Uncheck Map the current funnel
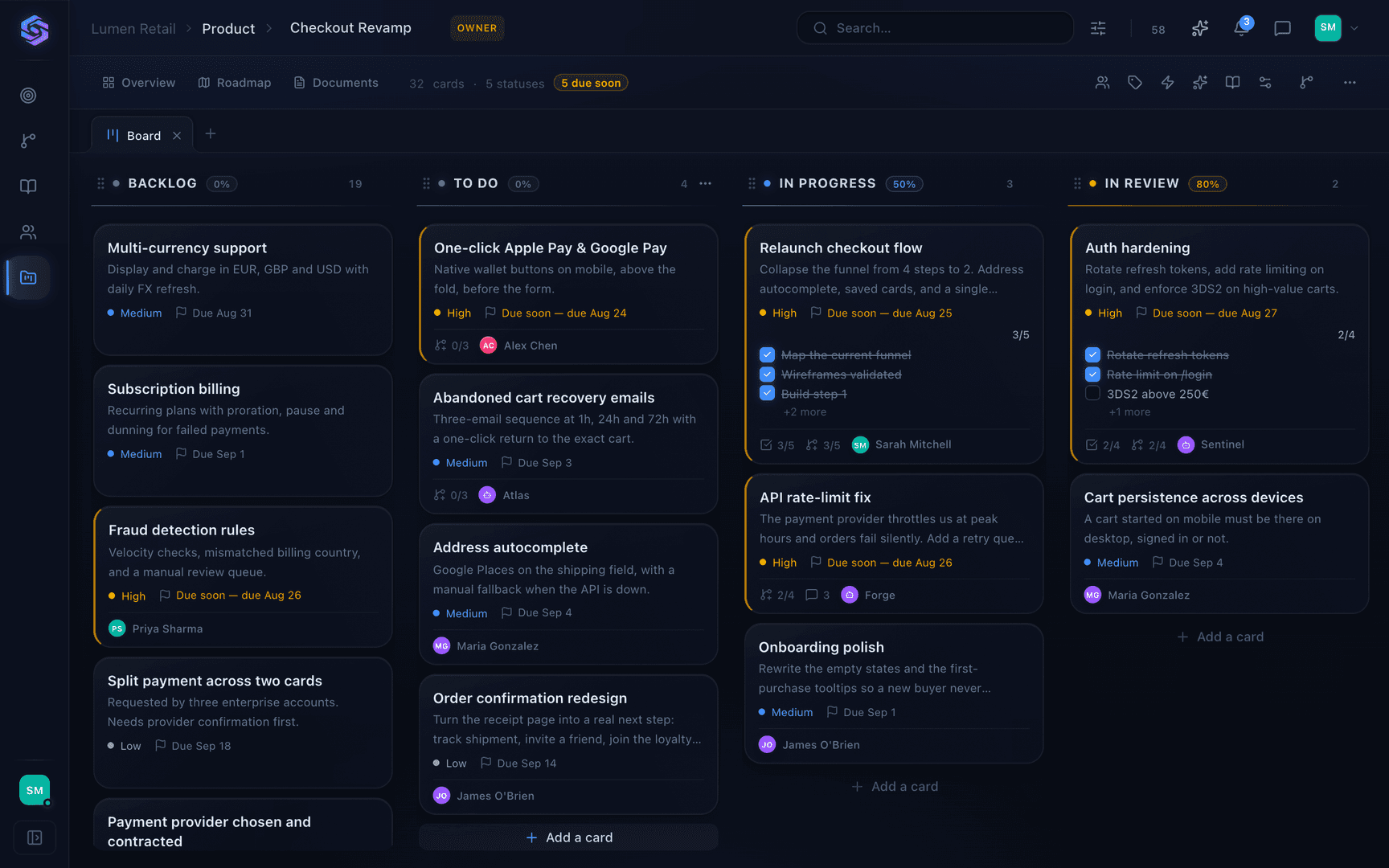Screen dimensions: 1389x868 pyautogui.click(x=767, y=354)
